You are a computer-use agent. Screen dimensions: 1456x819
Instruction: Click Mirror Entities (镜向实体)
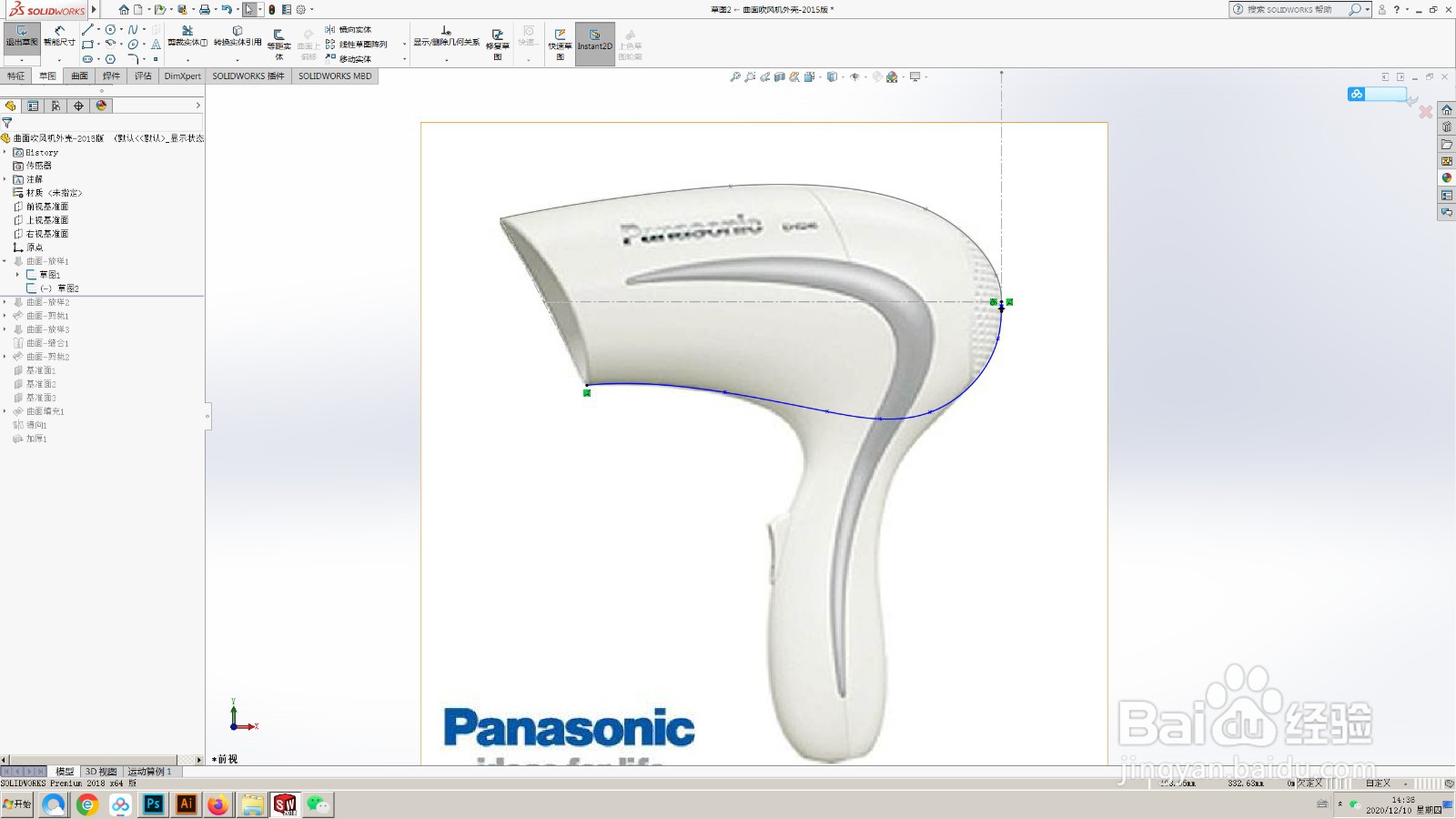coord(349,29)
